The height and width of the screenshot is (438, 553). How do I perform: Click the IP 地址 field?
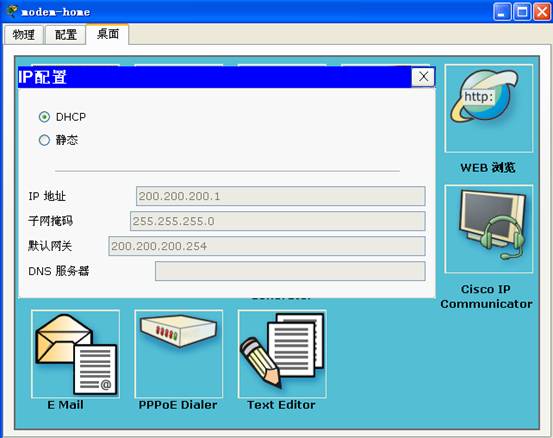[x=280, y=196]
